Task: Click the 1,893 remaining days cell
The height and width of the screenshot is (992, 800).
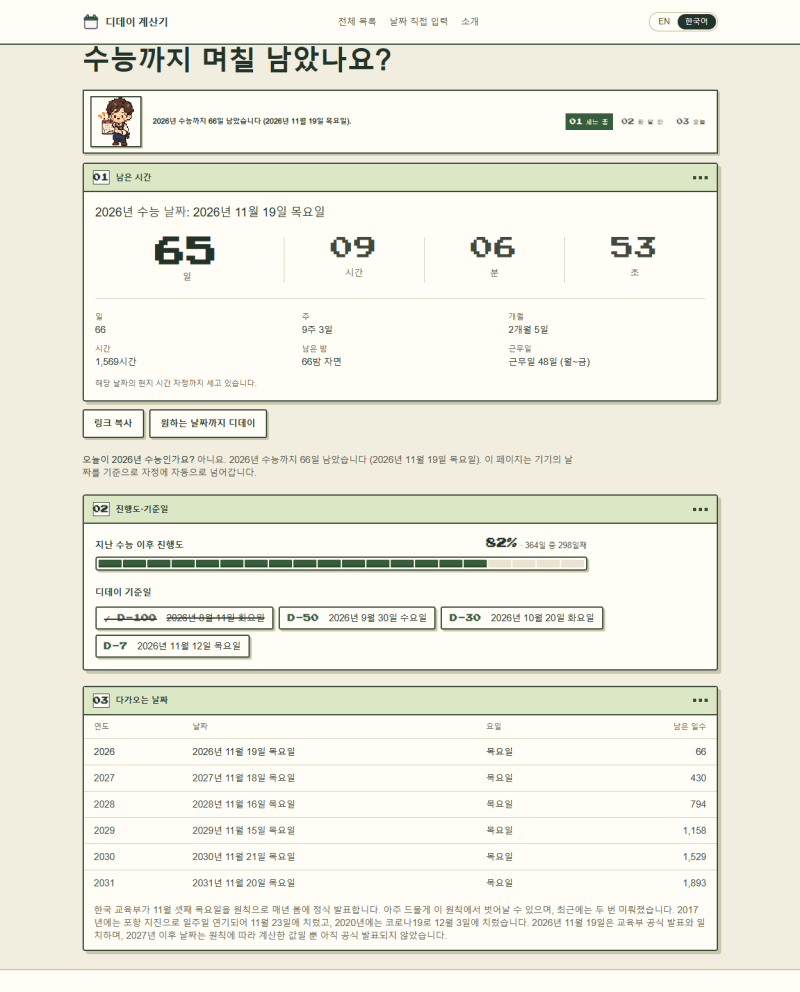Action: point(694,883)
